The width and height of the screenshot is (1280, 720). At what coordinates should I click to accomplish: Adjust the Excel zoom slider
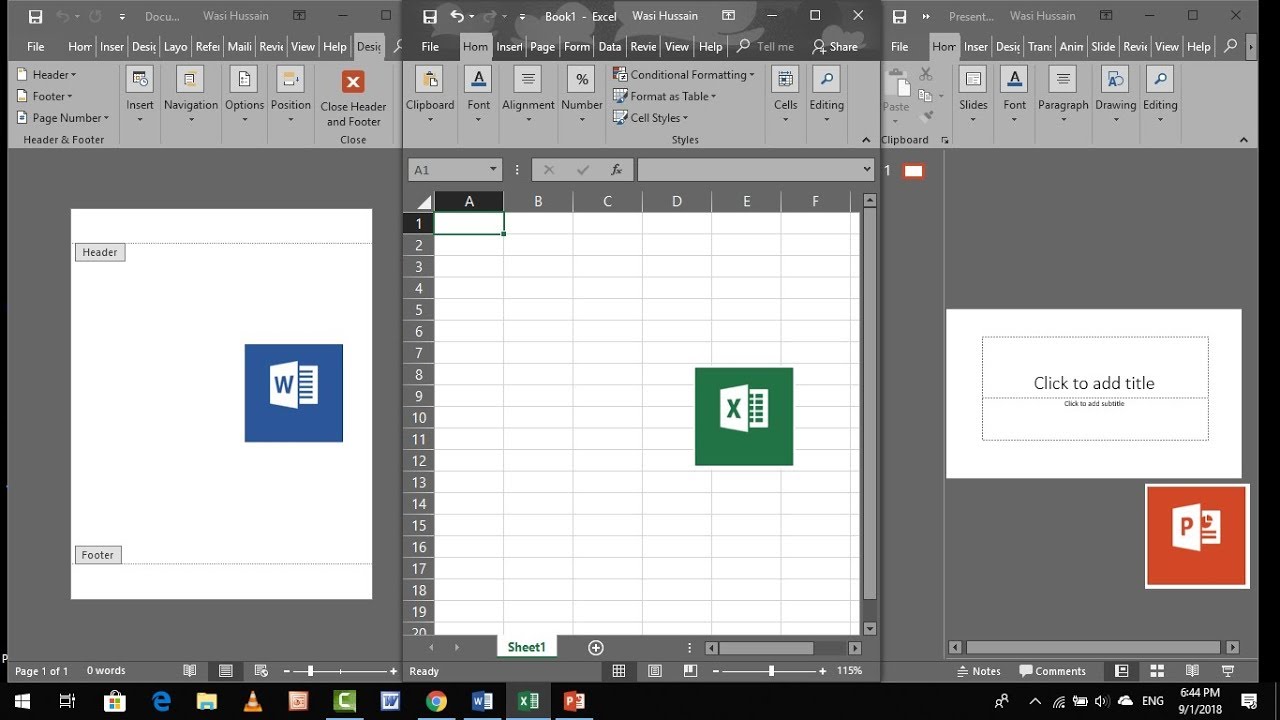pyautogui.click(x=771, y=671)
